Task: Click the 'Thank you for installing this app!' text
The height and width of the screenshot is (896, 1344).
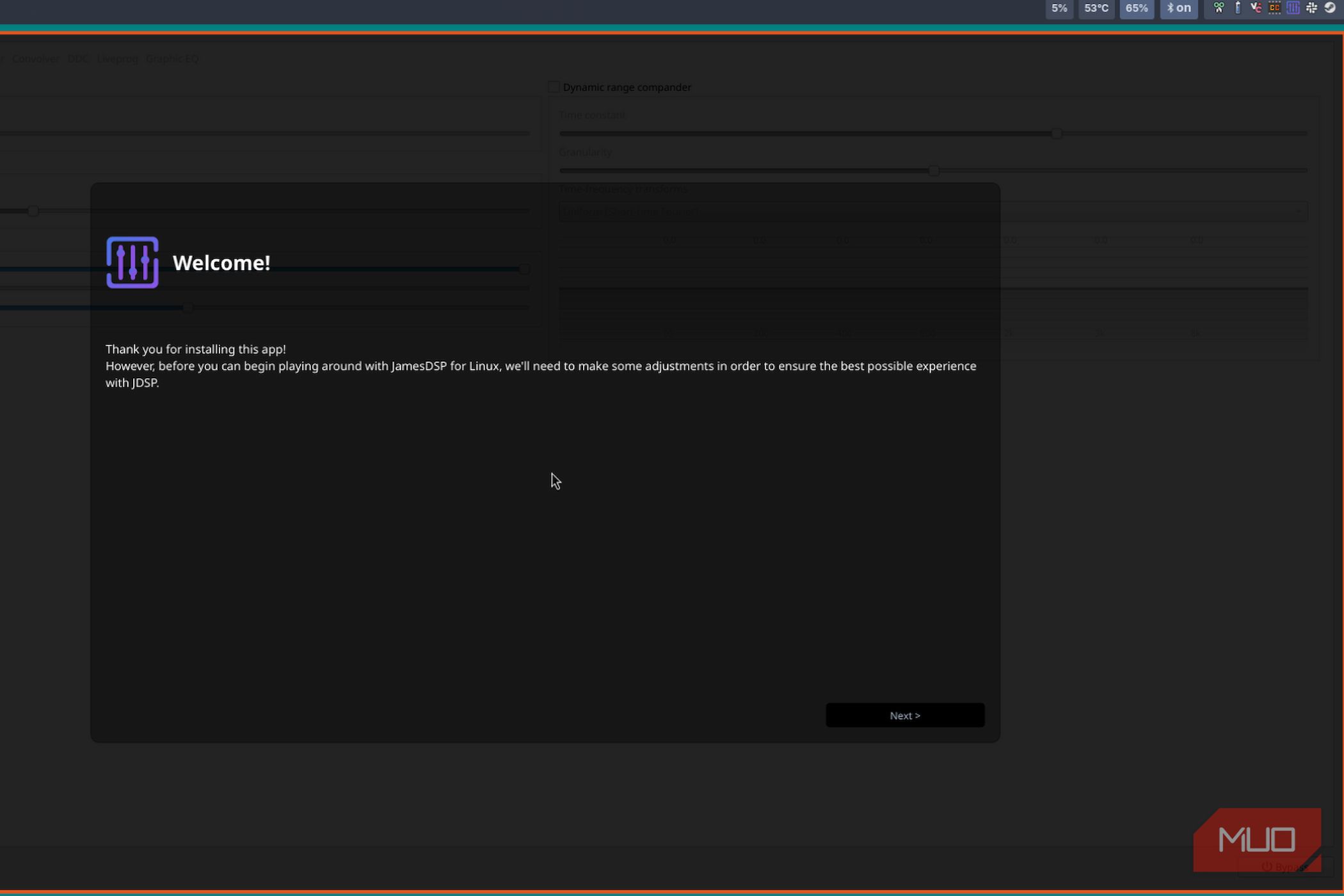Action: click(x=196, y=349)
